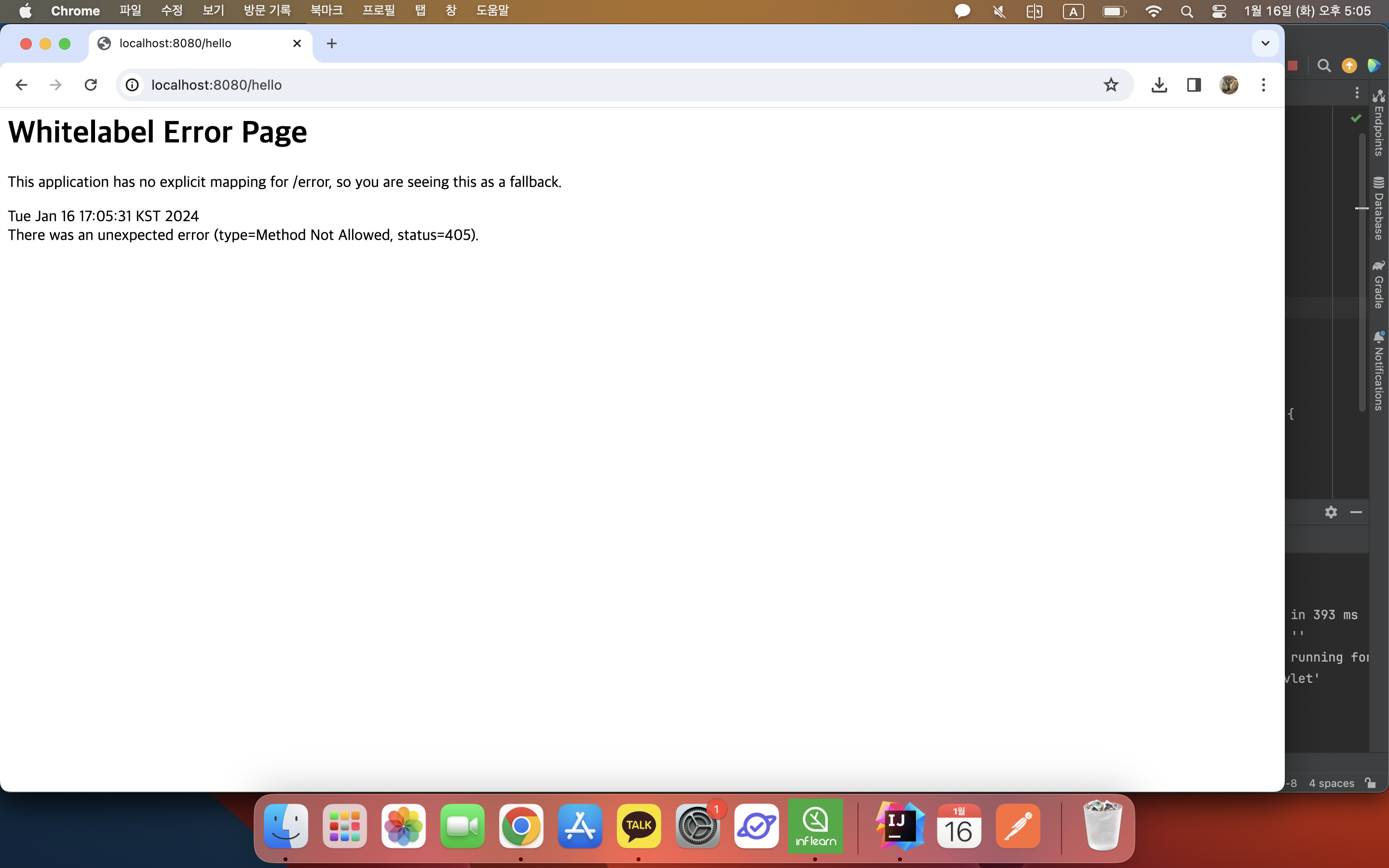Open Postman from the Dock
This screenshot has width=1389, height=868.
(x=1018, y=826)
